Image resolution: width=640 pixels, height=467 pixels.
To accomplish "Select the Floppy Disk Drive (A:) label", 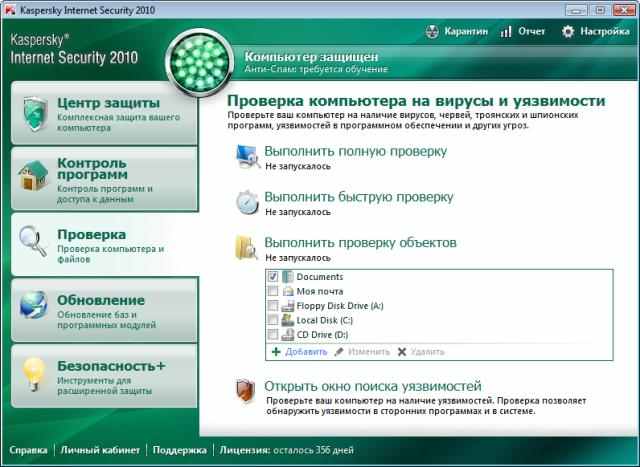I will (x=340, y=306).
